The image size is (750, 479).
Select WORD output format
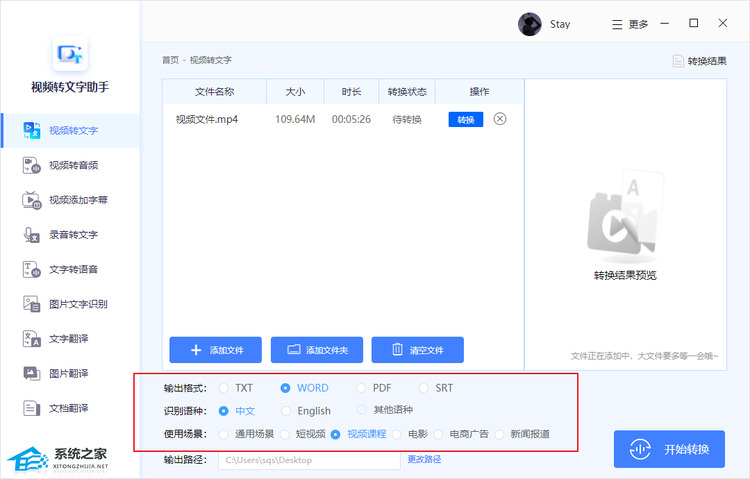pos(285,388)
